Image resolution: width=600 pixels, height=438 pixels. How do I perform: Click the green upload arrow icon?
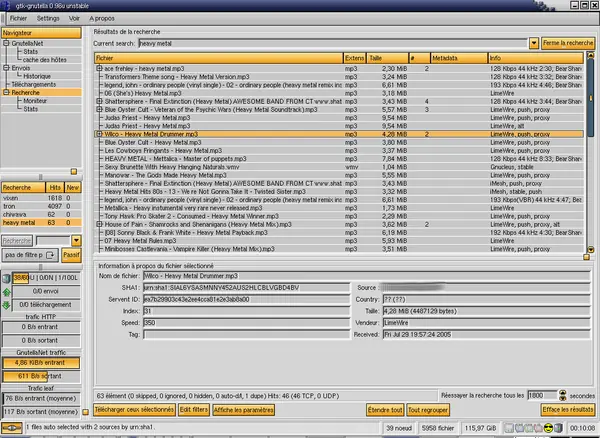(7, 290)
